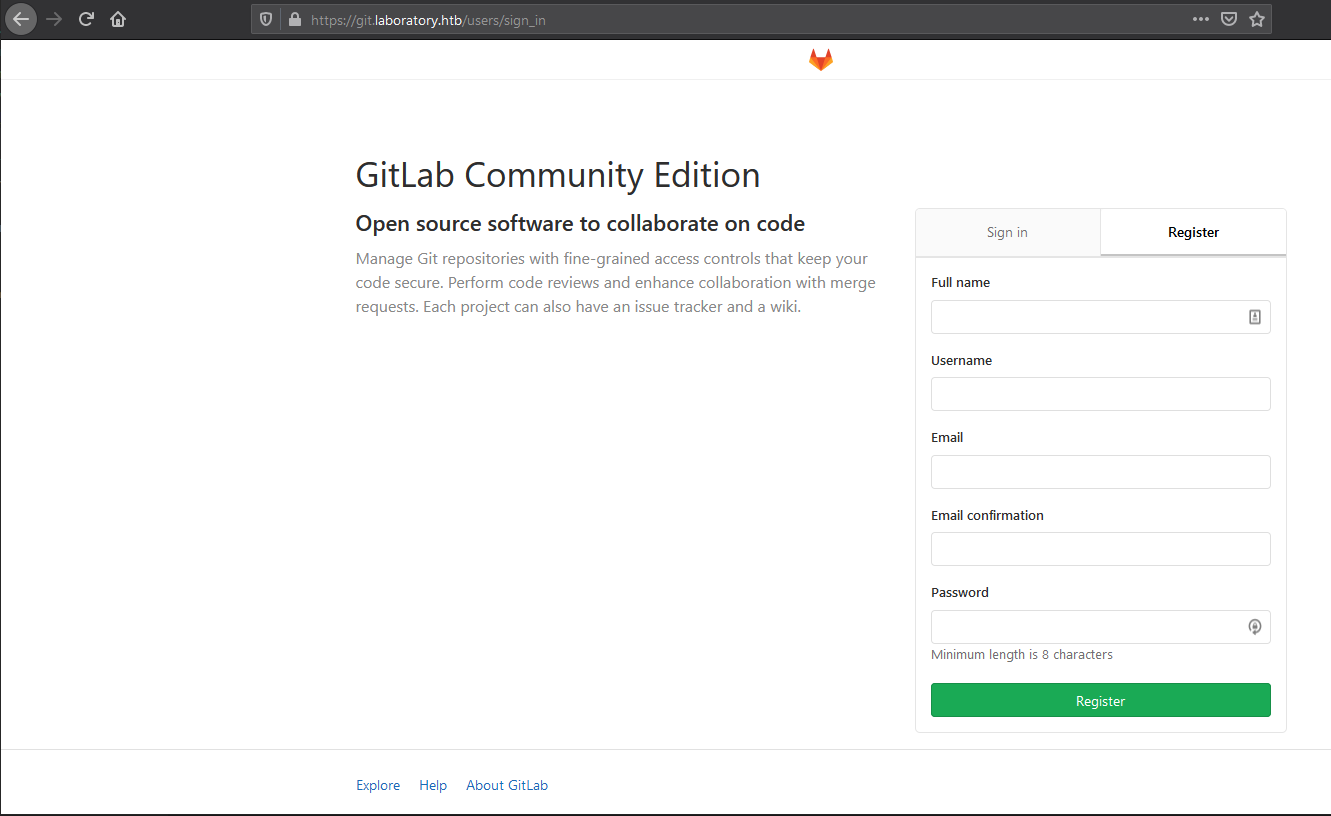Click into the Email confirmation field
This screenshot has width=1331, height=816.
(1100, 549)
